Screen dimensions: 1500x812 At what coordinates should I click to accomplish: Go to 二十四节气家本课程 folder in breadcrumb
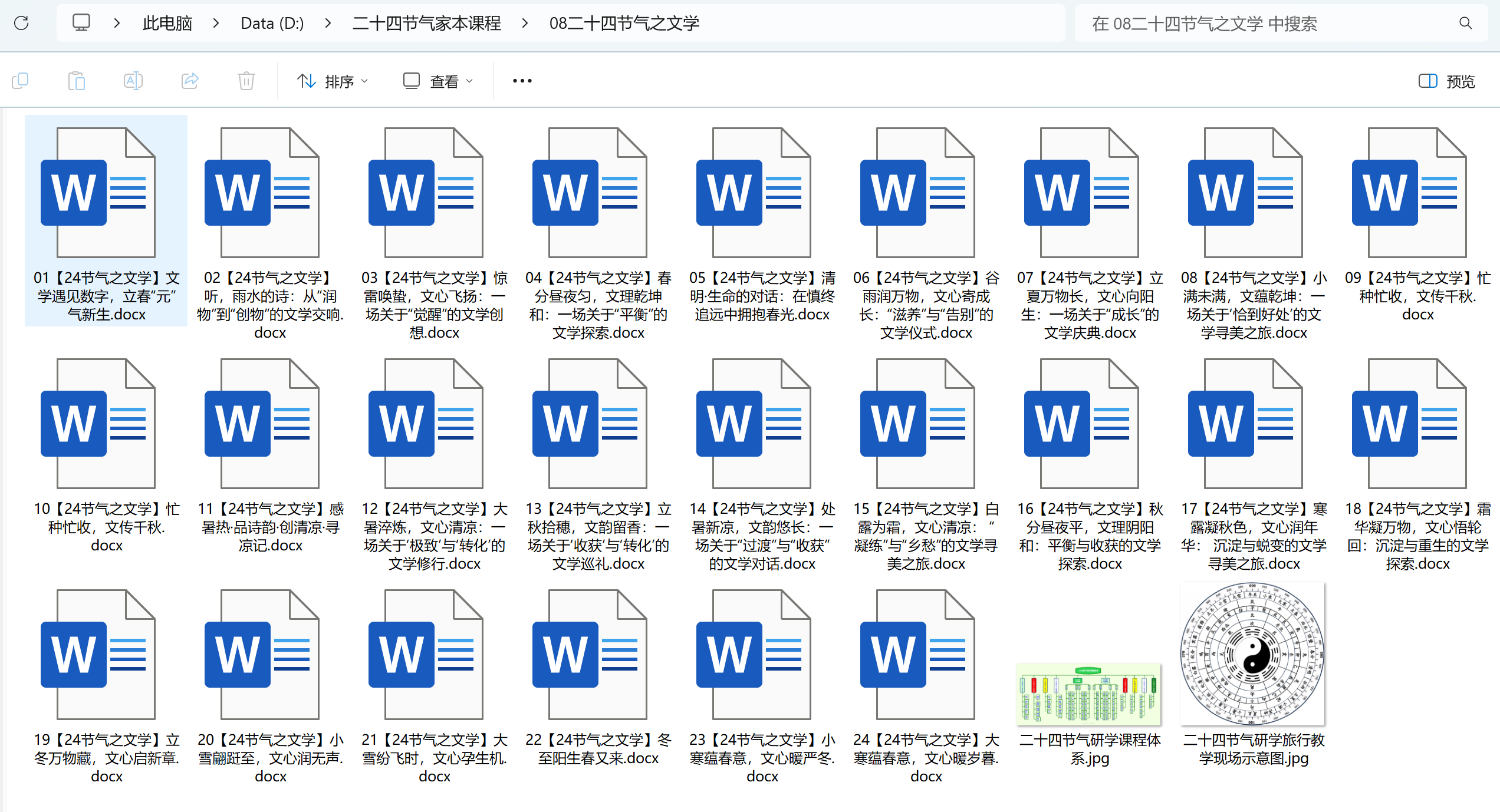click(427, 23)
